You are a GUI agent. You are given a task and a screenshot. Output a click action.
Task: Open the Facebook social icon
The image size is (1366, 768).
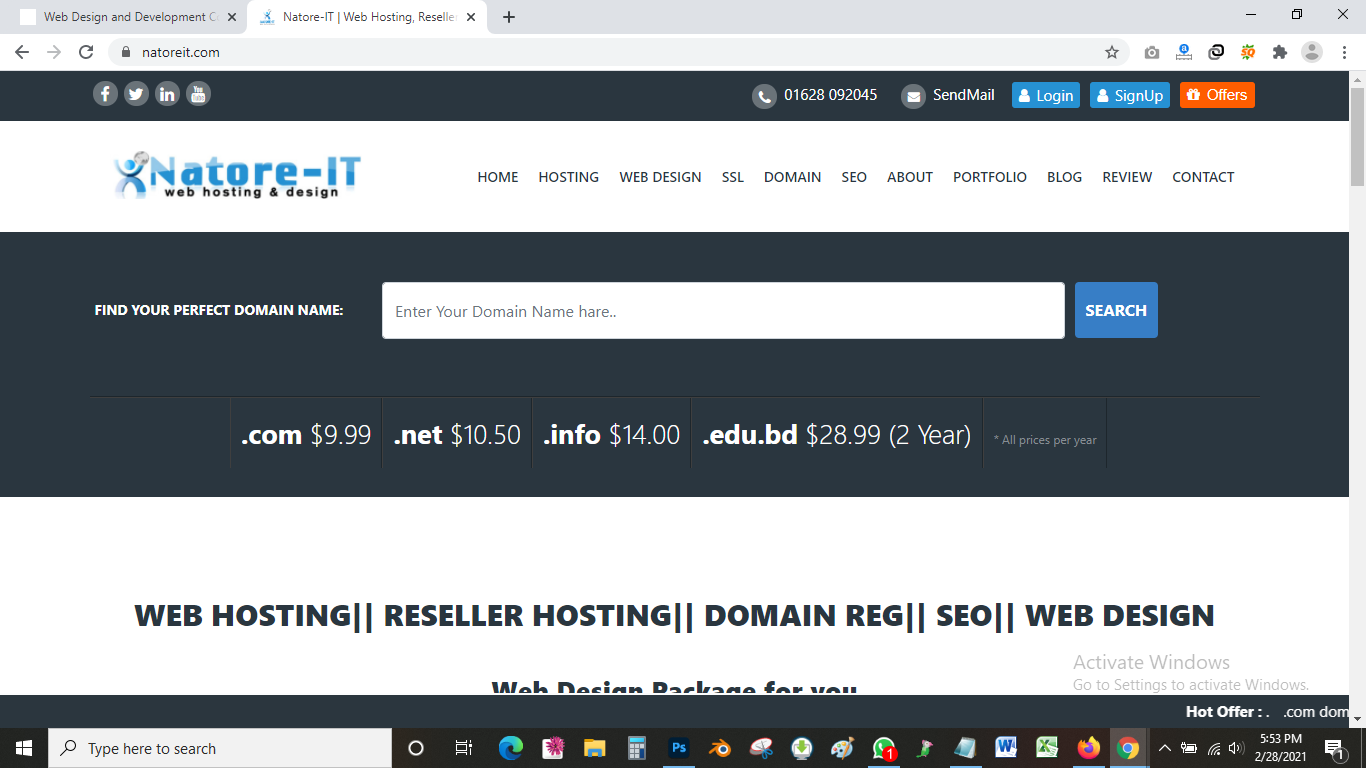tap(105, 94)
